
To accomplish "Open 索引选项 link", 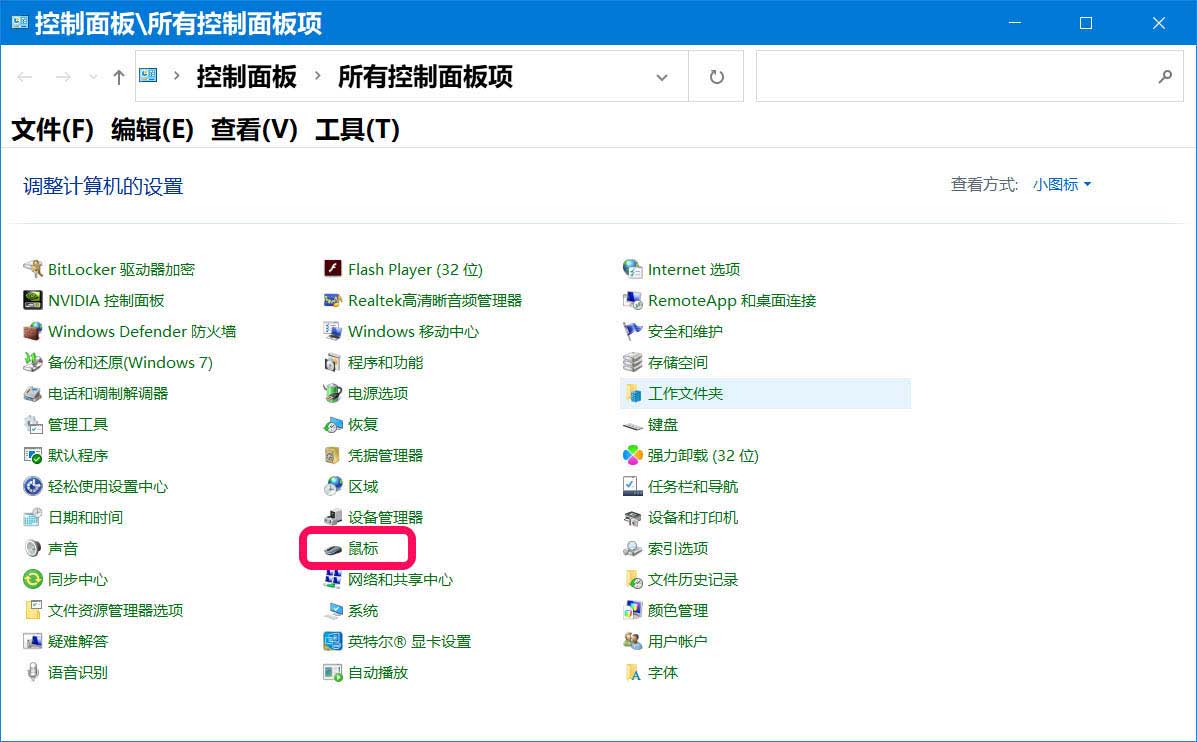I will click(678, 549).
